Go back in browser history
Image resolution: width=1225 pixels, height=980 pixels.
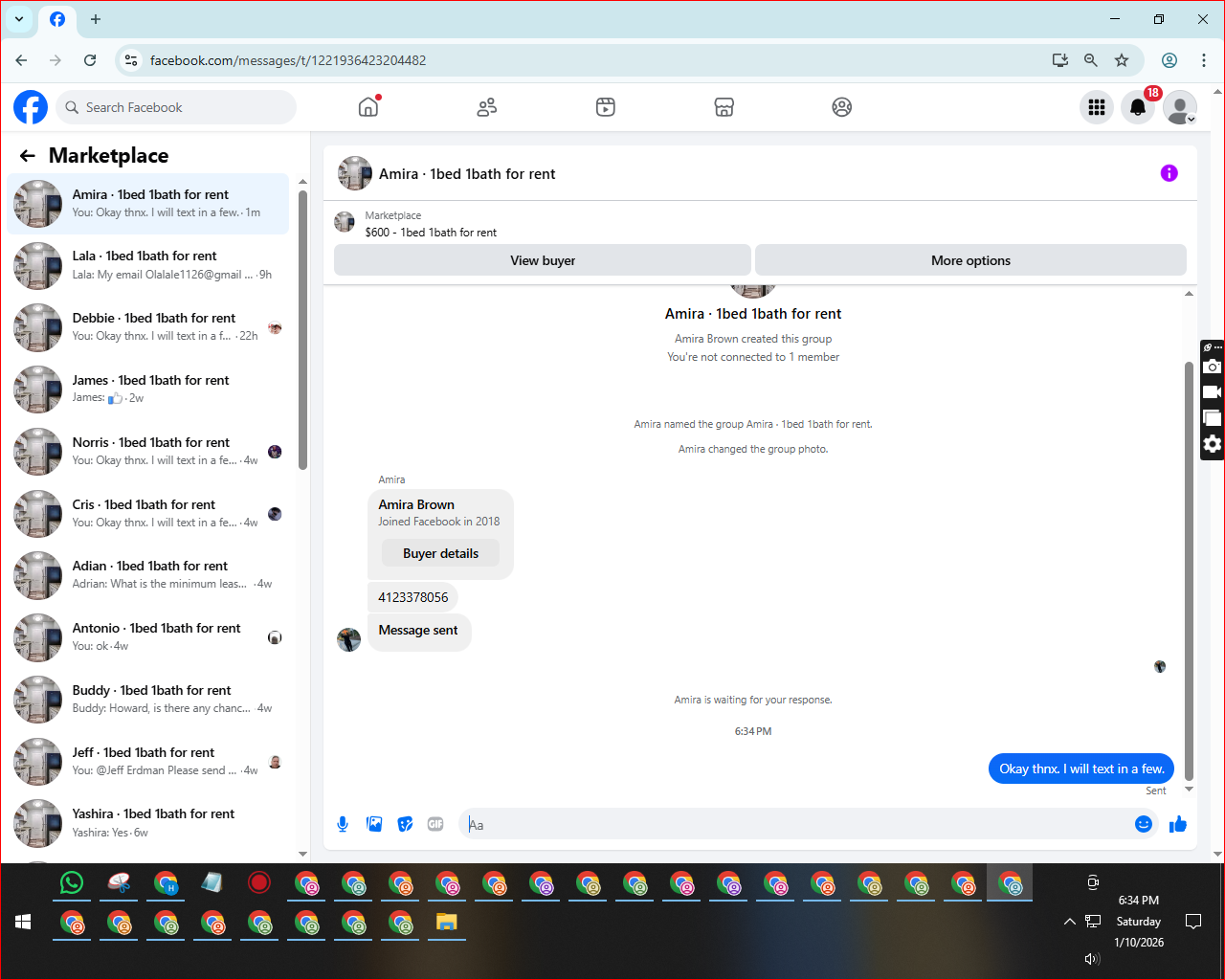21,60
